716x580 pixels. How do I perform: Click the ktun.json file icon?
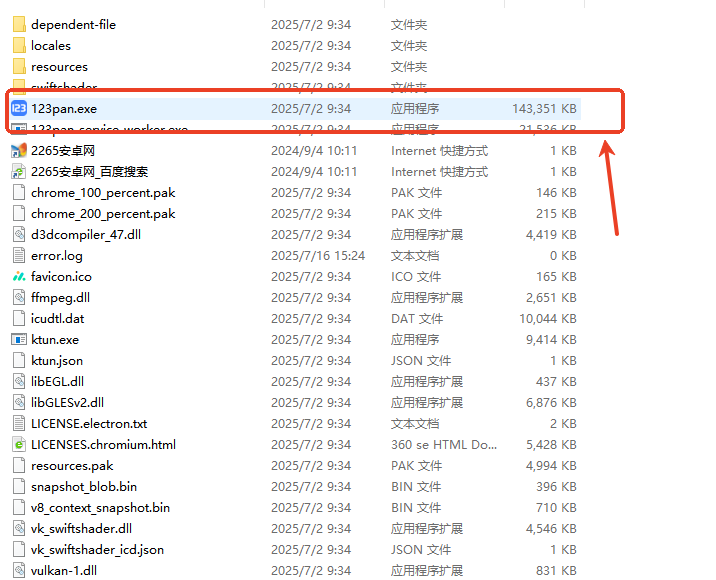tap(19, 361)
